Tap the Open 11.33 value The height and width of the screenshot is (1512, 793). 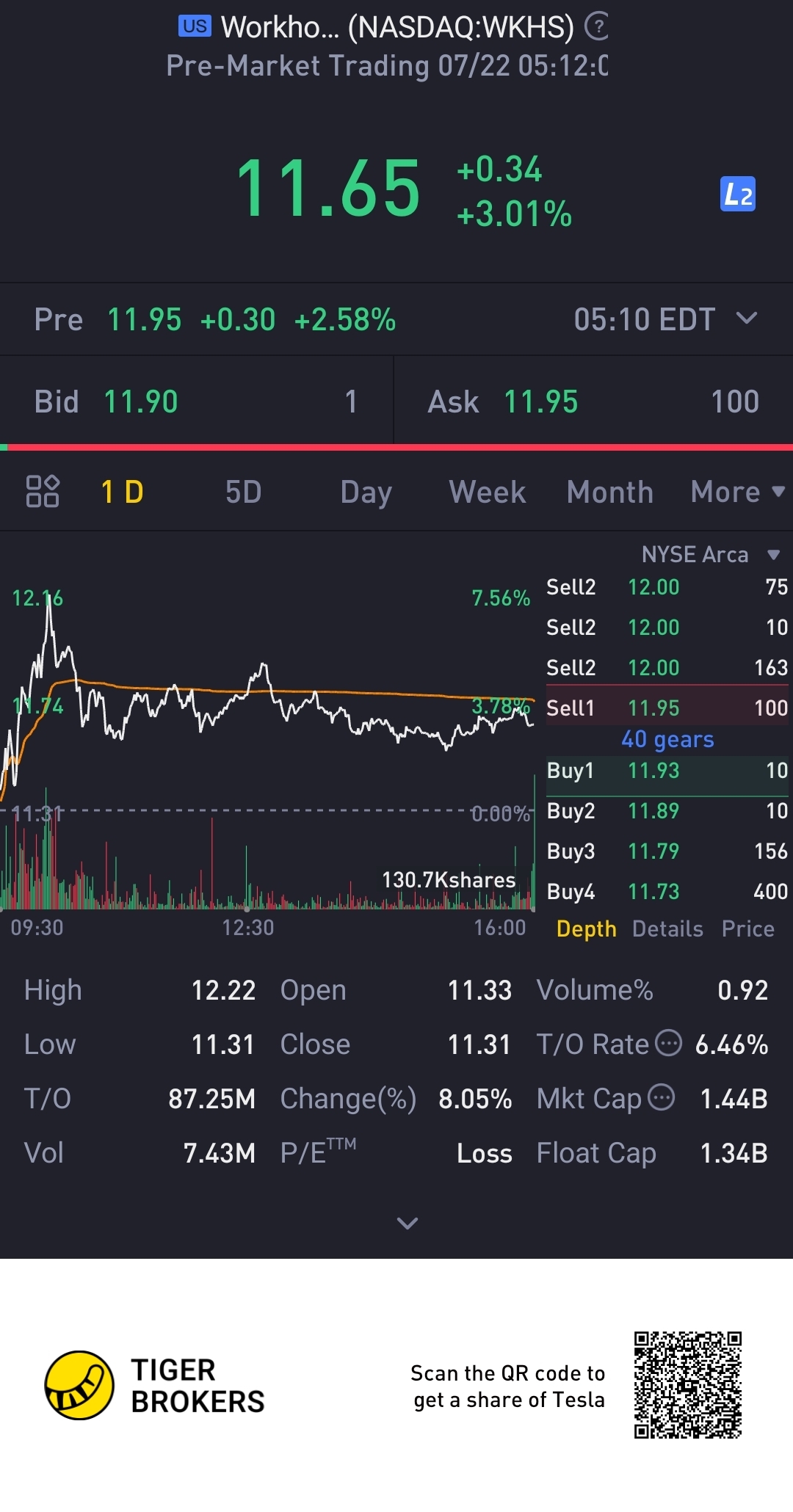[479, 990]
